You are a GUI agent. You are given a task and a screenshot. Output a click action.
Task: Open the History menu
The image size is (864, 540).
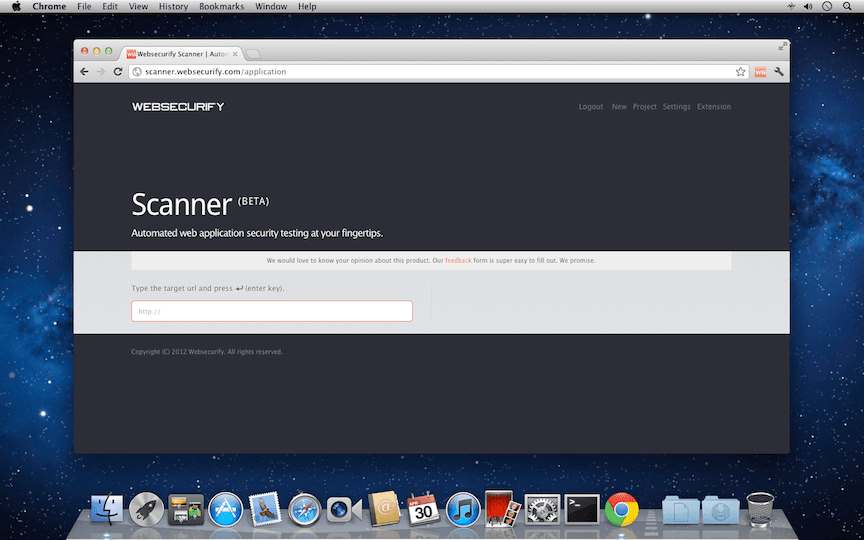click(174, 7)
